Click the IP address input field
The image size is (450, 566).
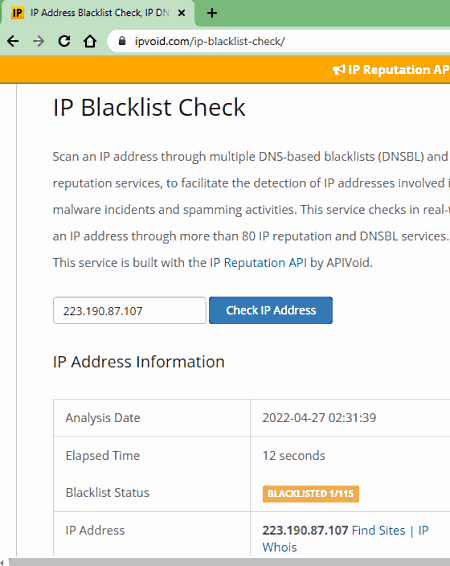130,310
